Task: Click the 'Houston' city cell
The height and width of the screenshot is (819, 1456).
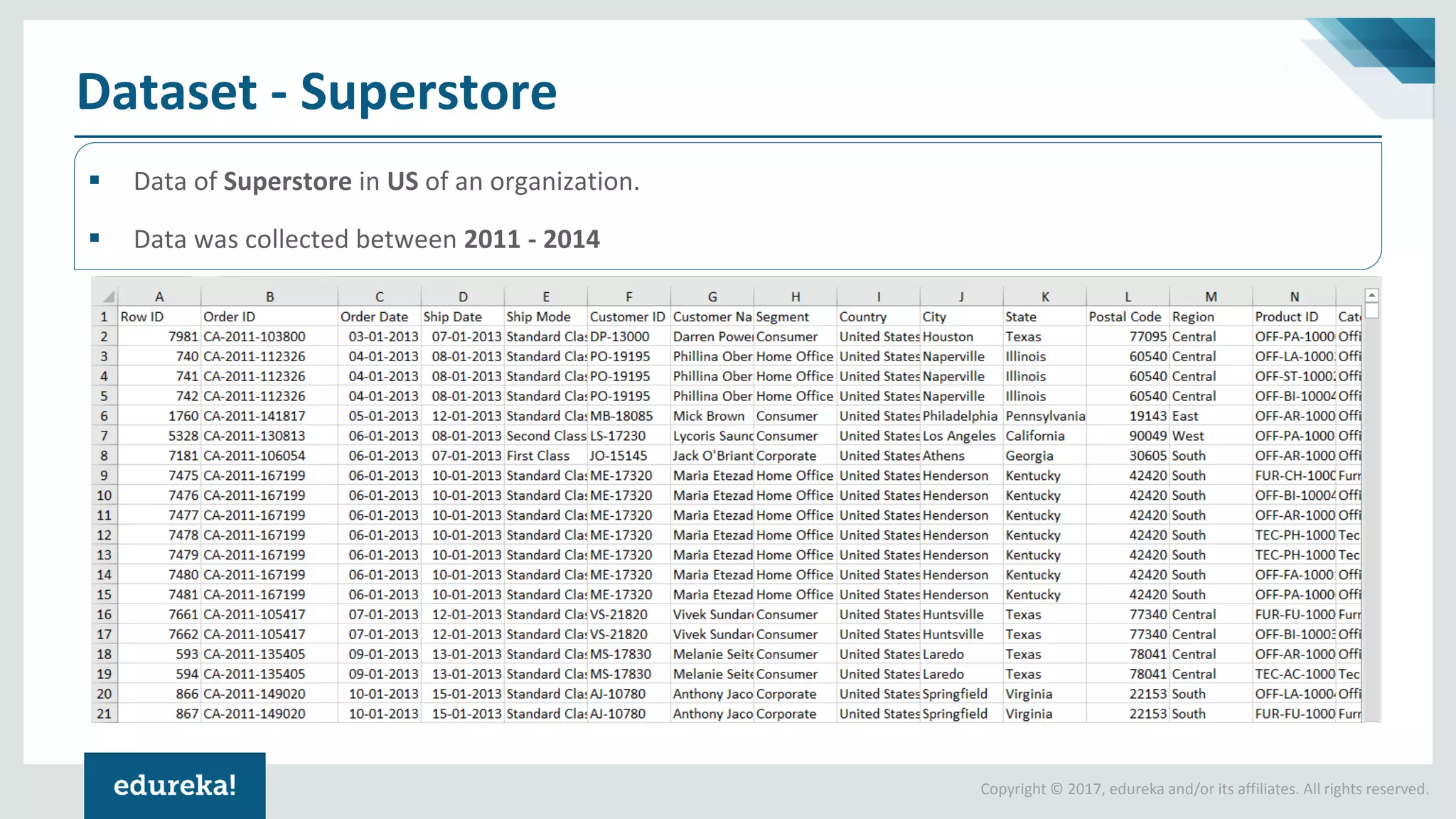Action: 962,337
